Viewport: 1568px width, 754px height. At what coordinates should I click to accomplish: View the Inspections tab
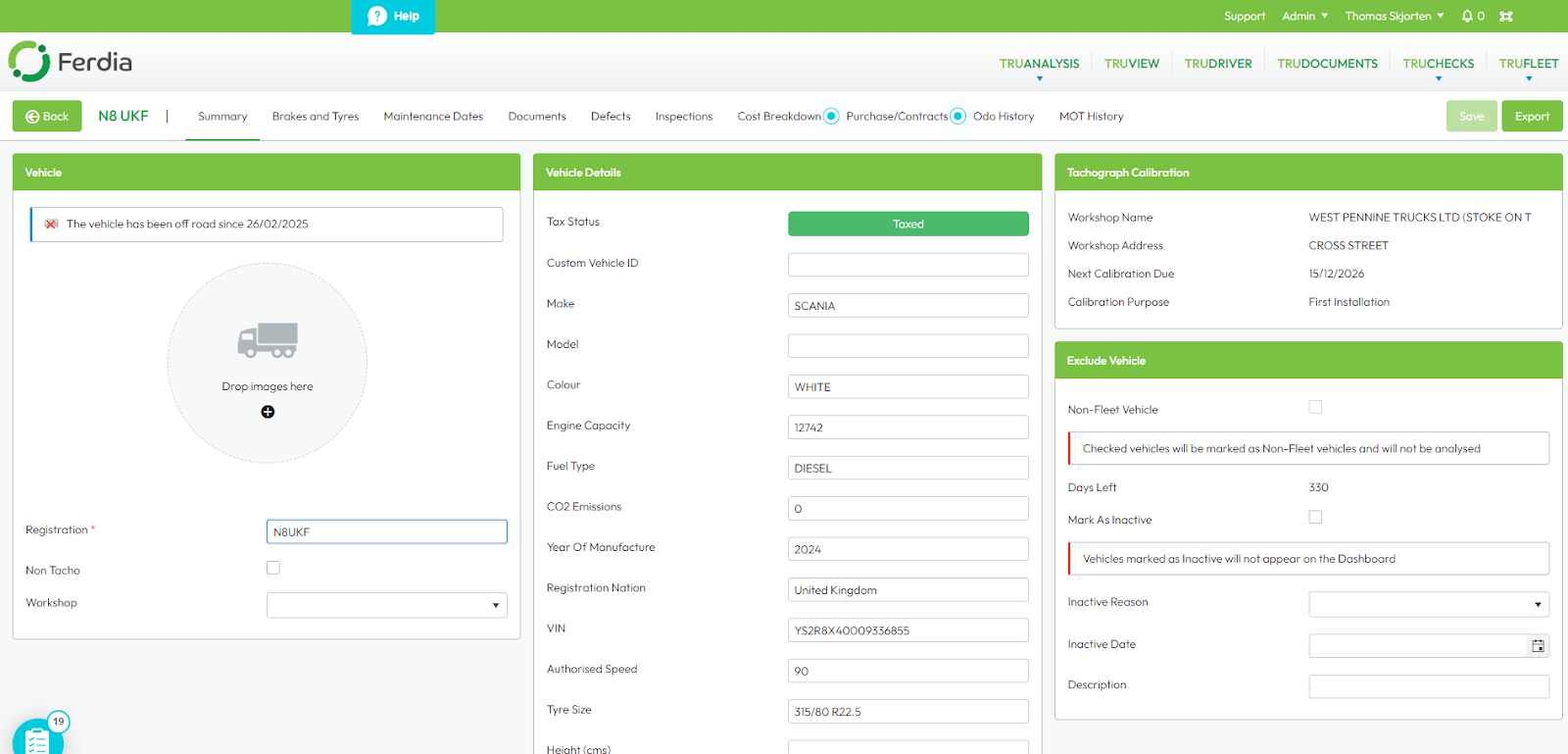[x=684, y=117]
